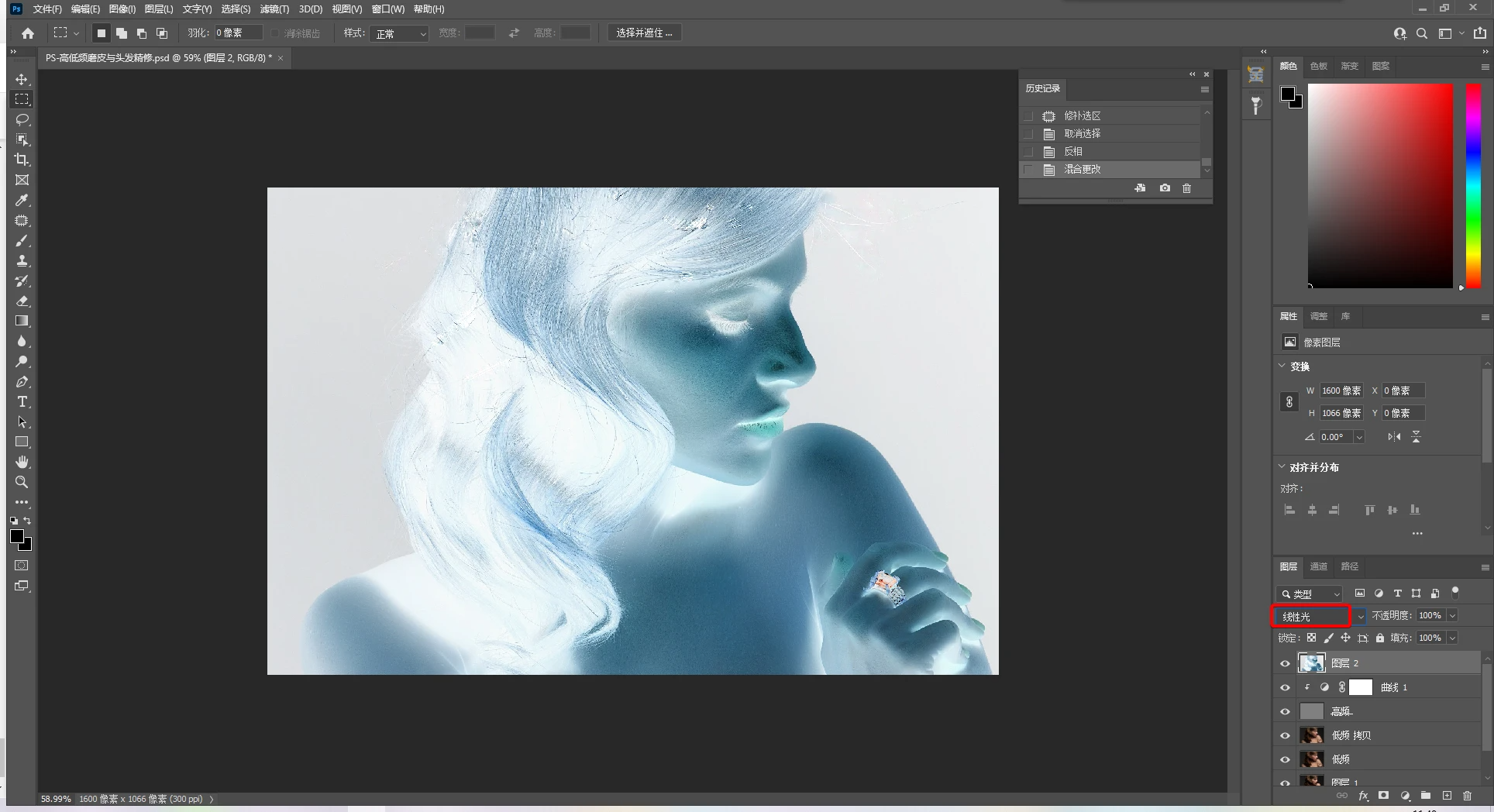Screen dimensions: 1494x812
Task: Toggle visibility of the 低频 拷贝 layer
Action: click(x=1285, y=735)
